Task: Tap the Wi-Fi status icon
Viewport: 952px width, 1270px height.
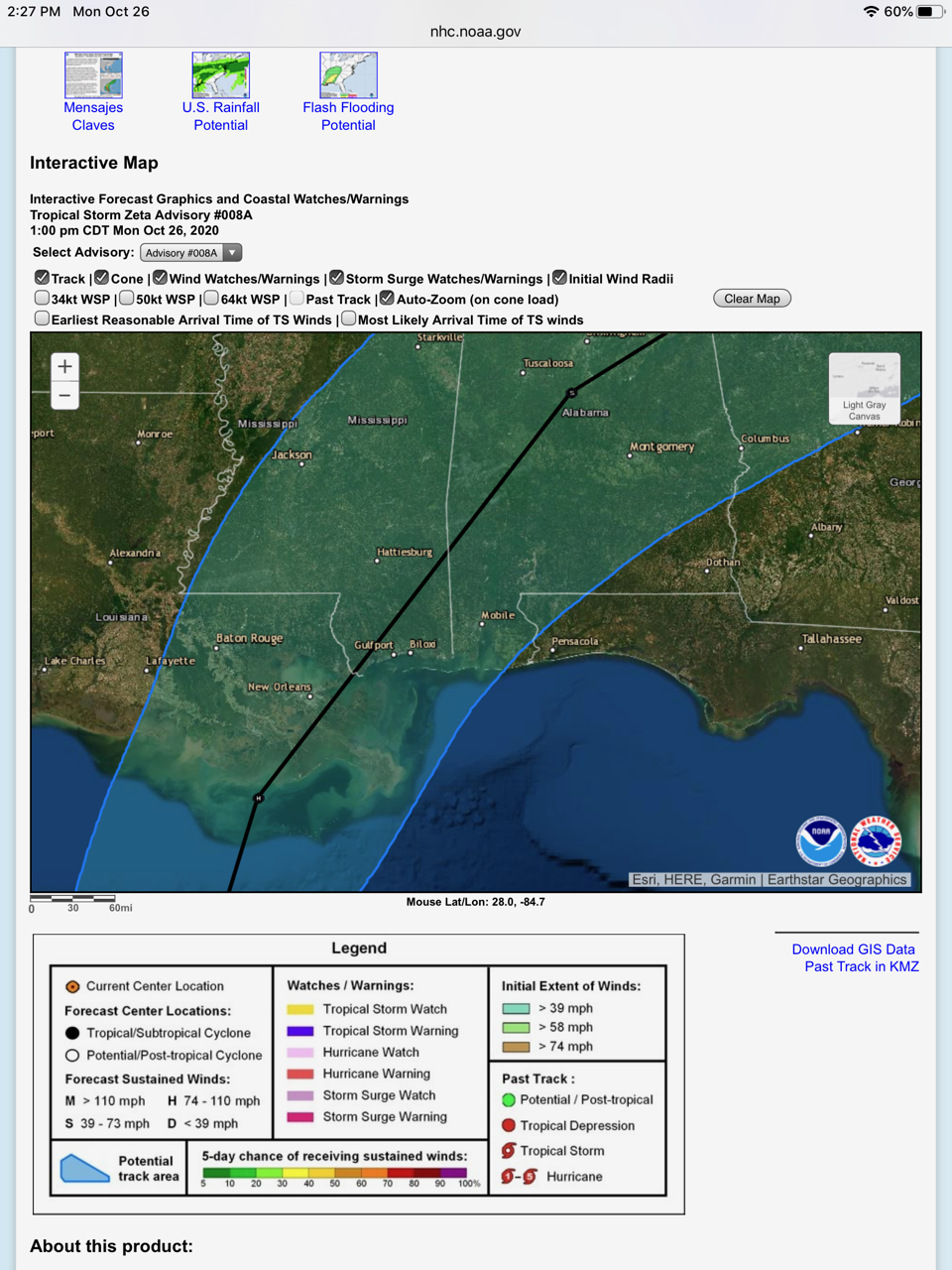Action: click(x=871, y=12)
